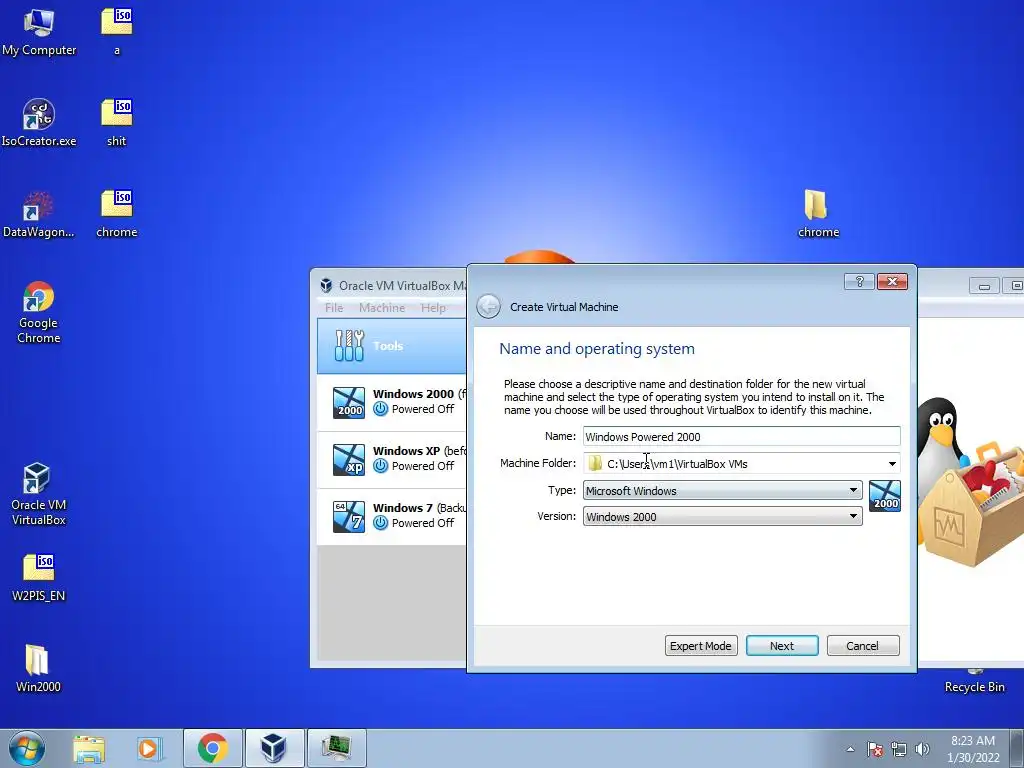The height and width of the screenshot is (768, 1024).
Task: Select the 'shit' ISO file icon
Action: (x=117, y=123)
